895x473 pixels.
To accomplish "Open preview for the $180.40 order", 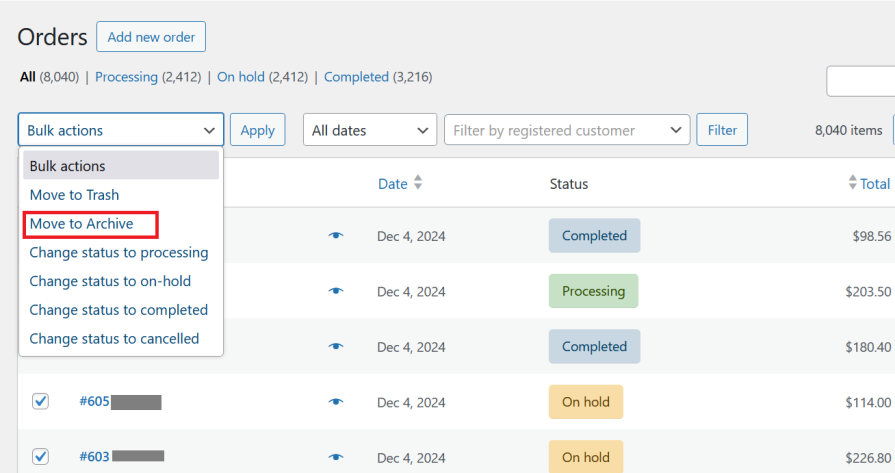I will pos(336,346).
